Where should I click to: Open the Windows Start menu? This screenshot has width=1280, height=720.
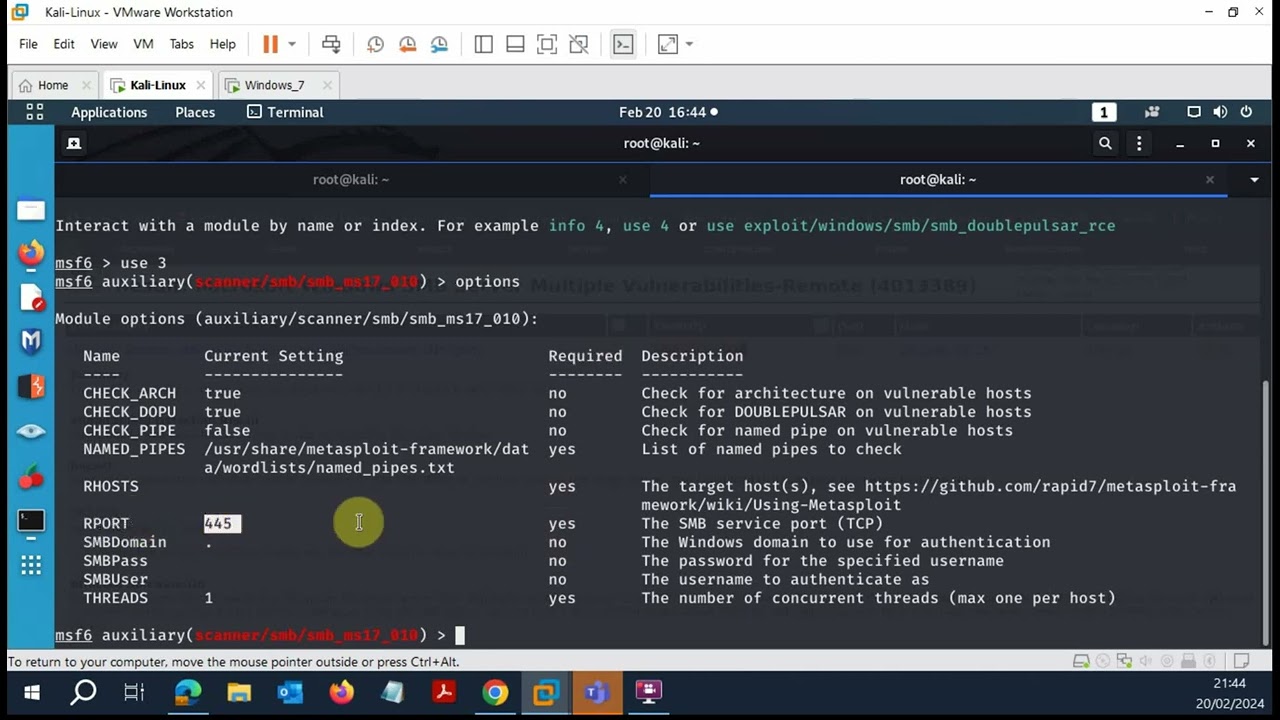click(31, 692)
